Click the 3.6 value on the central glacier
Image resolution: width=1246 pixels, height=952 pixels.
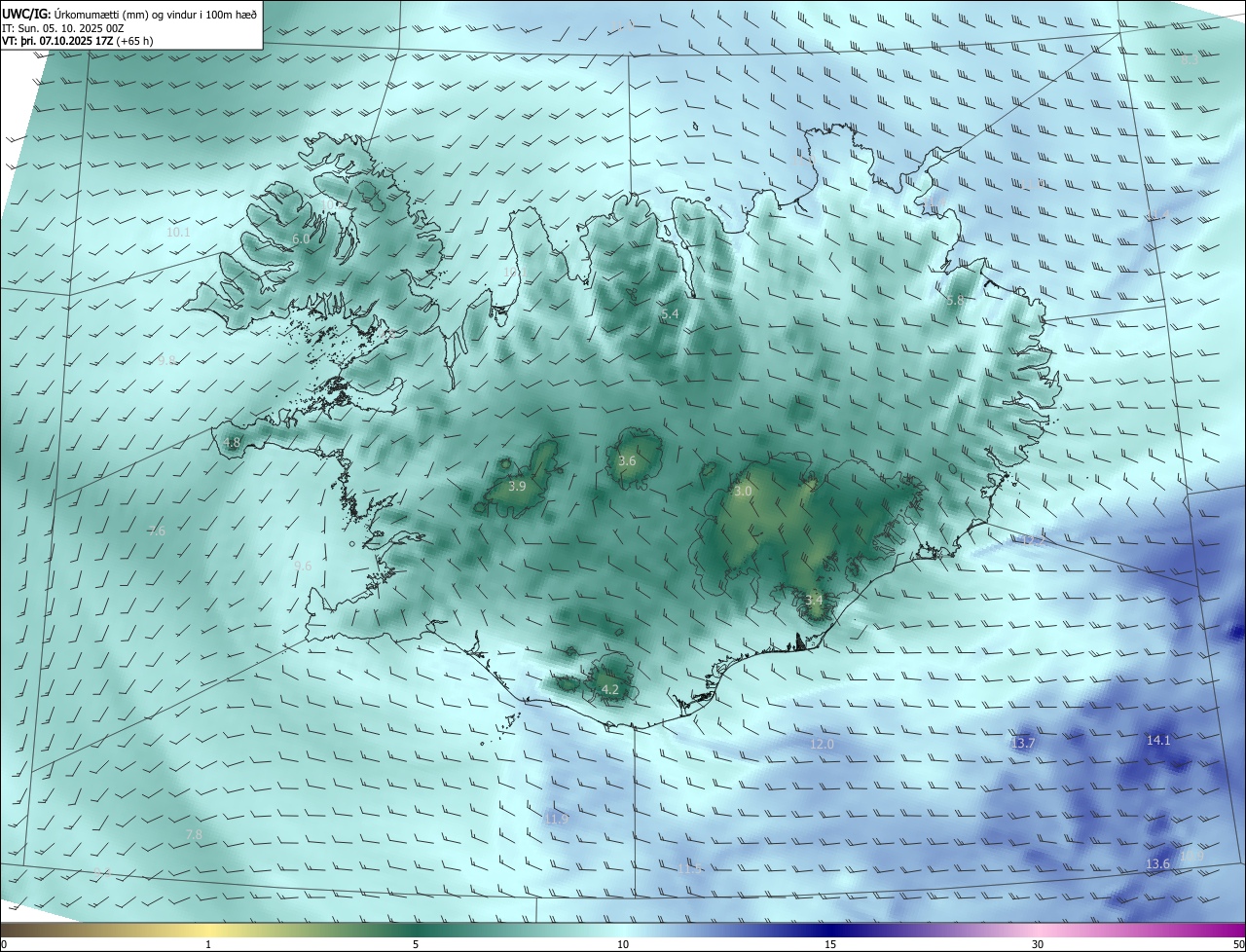pos(627,461)
